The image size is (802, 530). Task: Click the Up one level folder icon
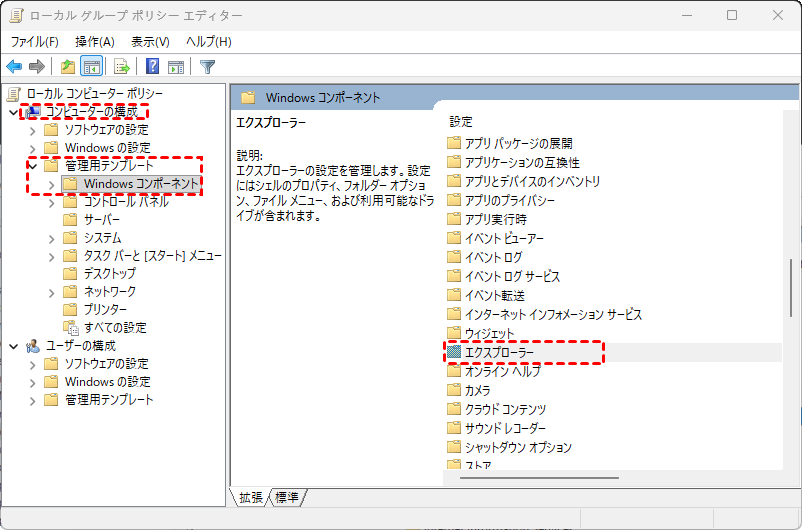(67, 67)
